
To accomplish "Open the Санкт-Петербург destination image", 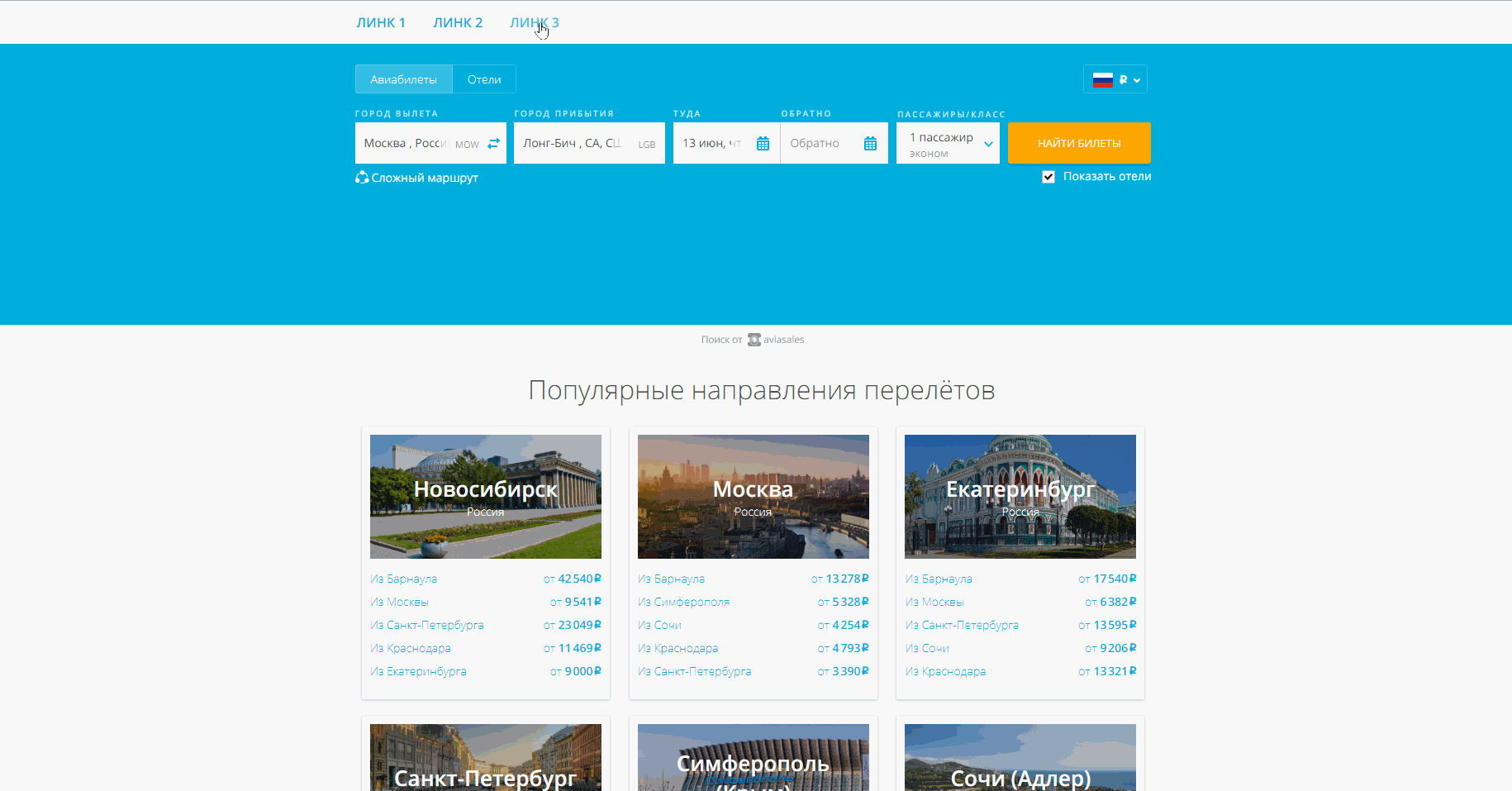I will [x=486, y=757].
